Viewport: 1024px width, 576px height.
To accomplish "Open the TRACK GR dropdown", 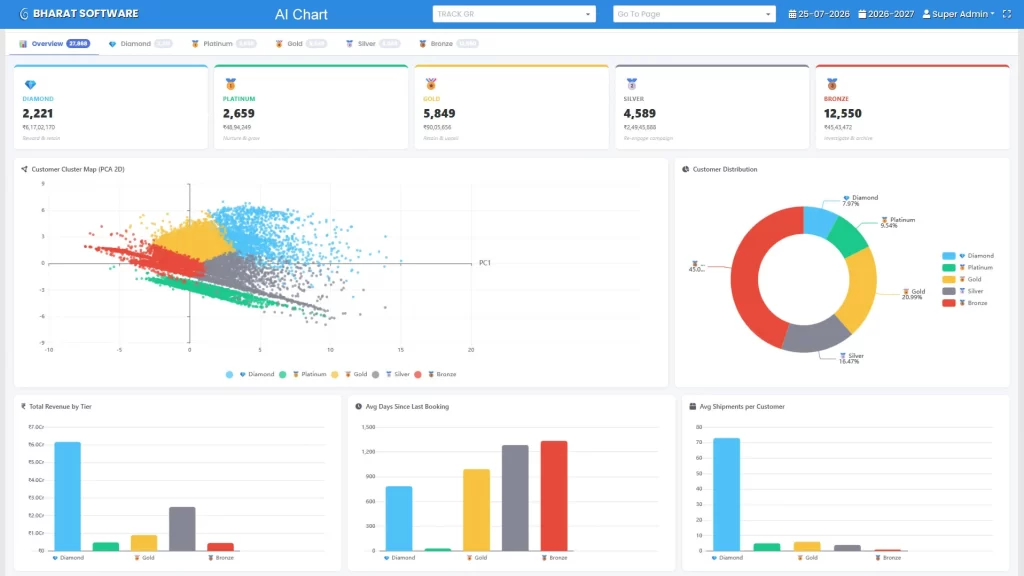I will pyautogui.click(x=514, y=14).
